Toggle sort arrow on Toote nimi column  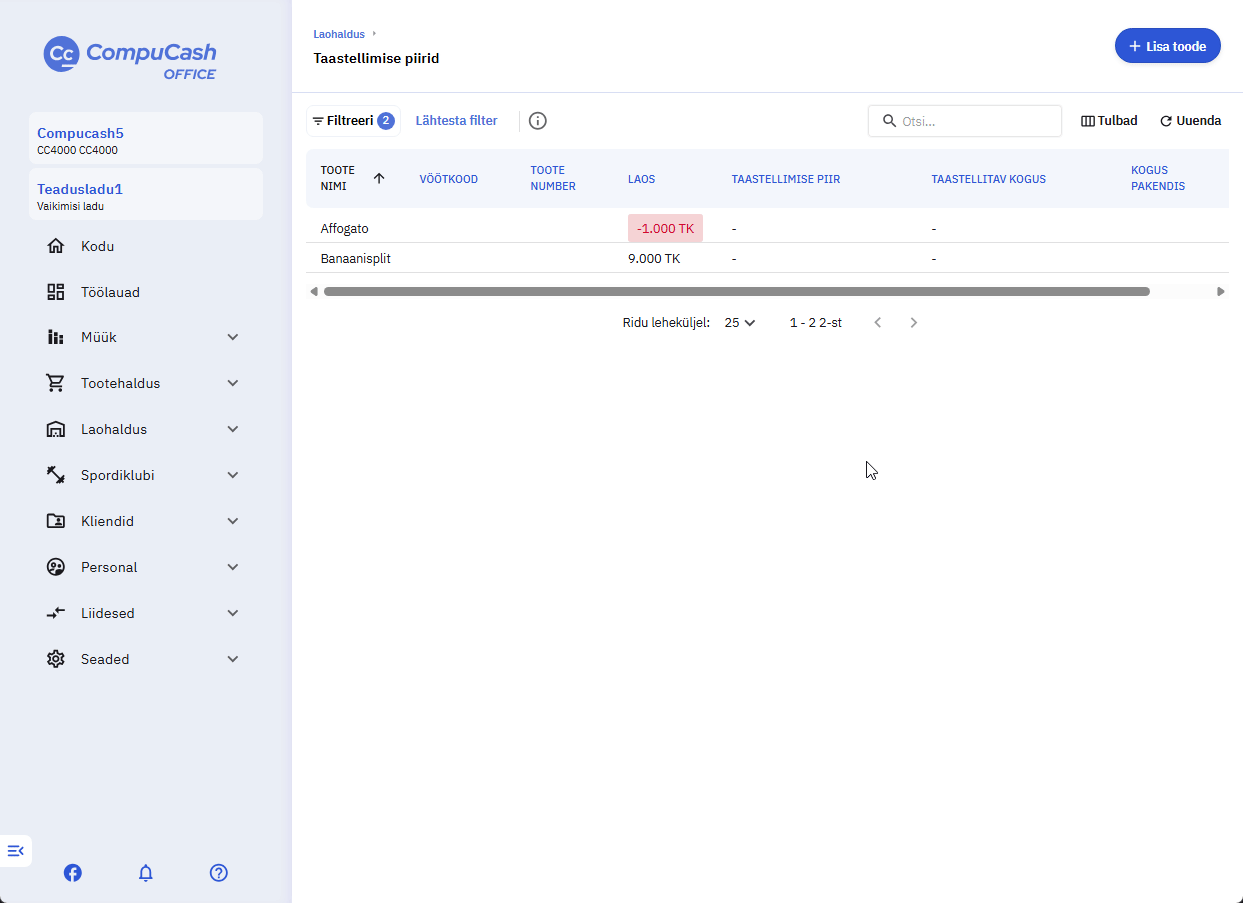[x=379, y=178]
